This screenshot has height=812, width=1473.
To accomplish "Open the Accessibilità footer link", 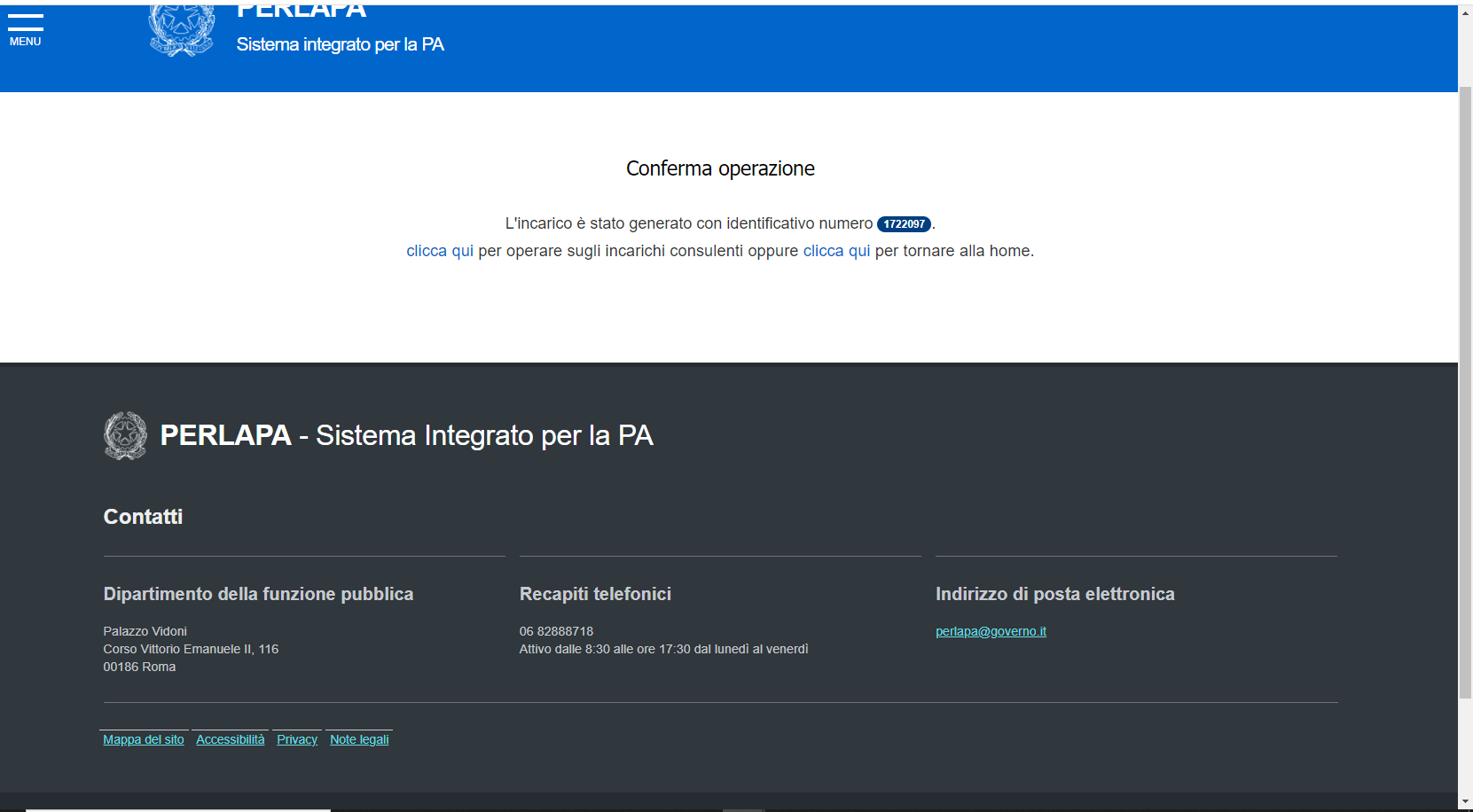I will pos(230,739).
